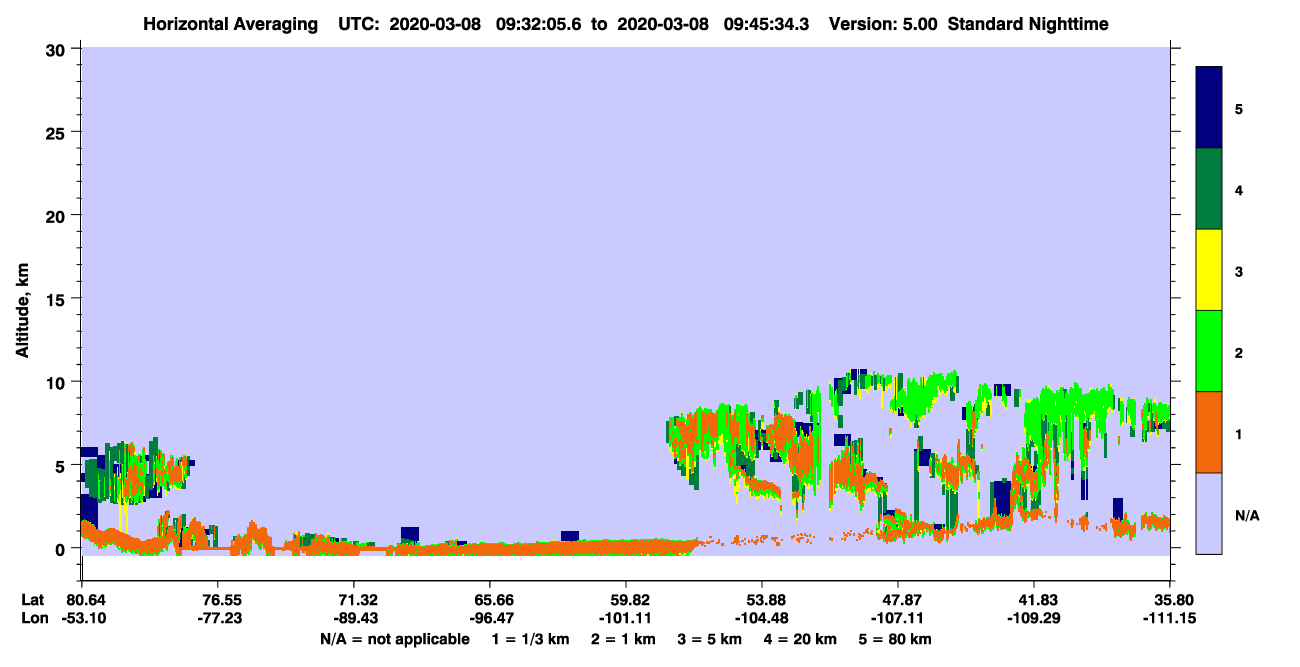Click longitude value -89.43
The height and width of the screenshot is (667, 1300).
pos(354,618)
